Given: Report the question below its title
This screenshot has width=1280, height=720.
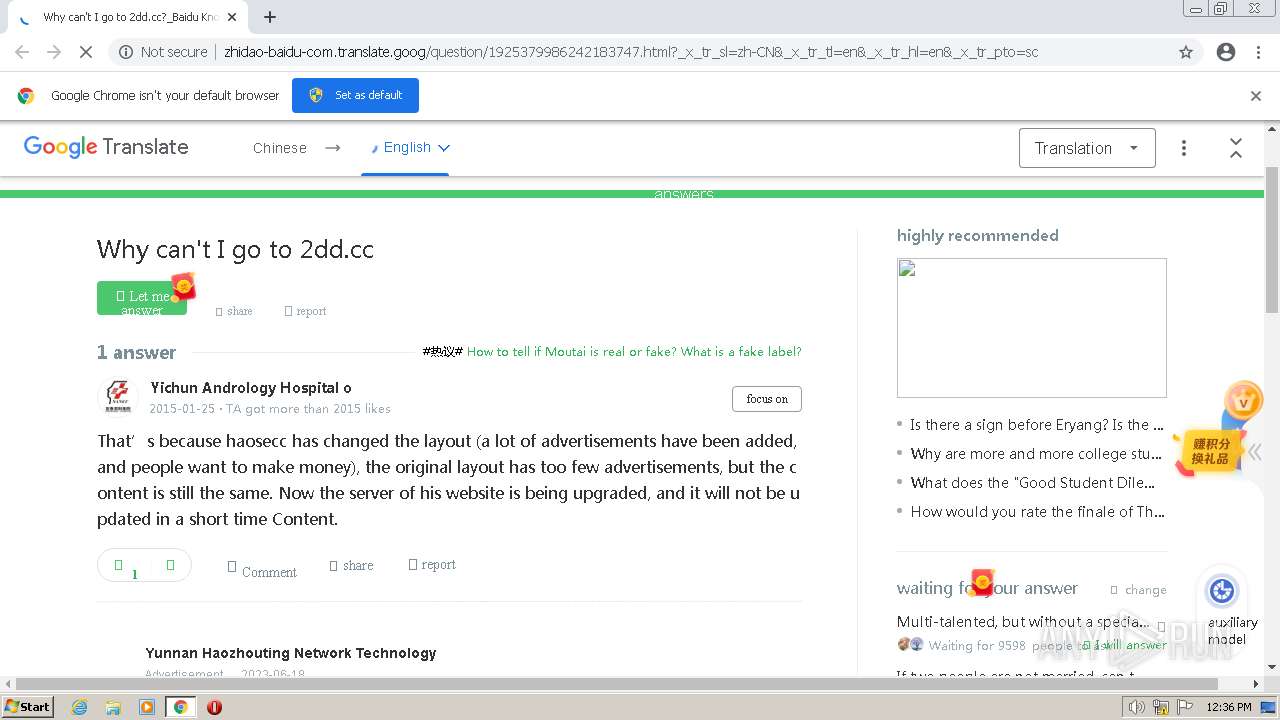Looking at the screenshot, I should [306, 311].
